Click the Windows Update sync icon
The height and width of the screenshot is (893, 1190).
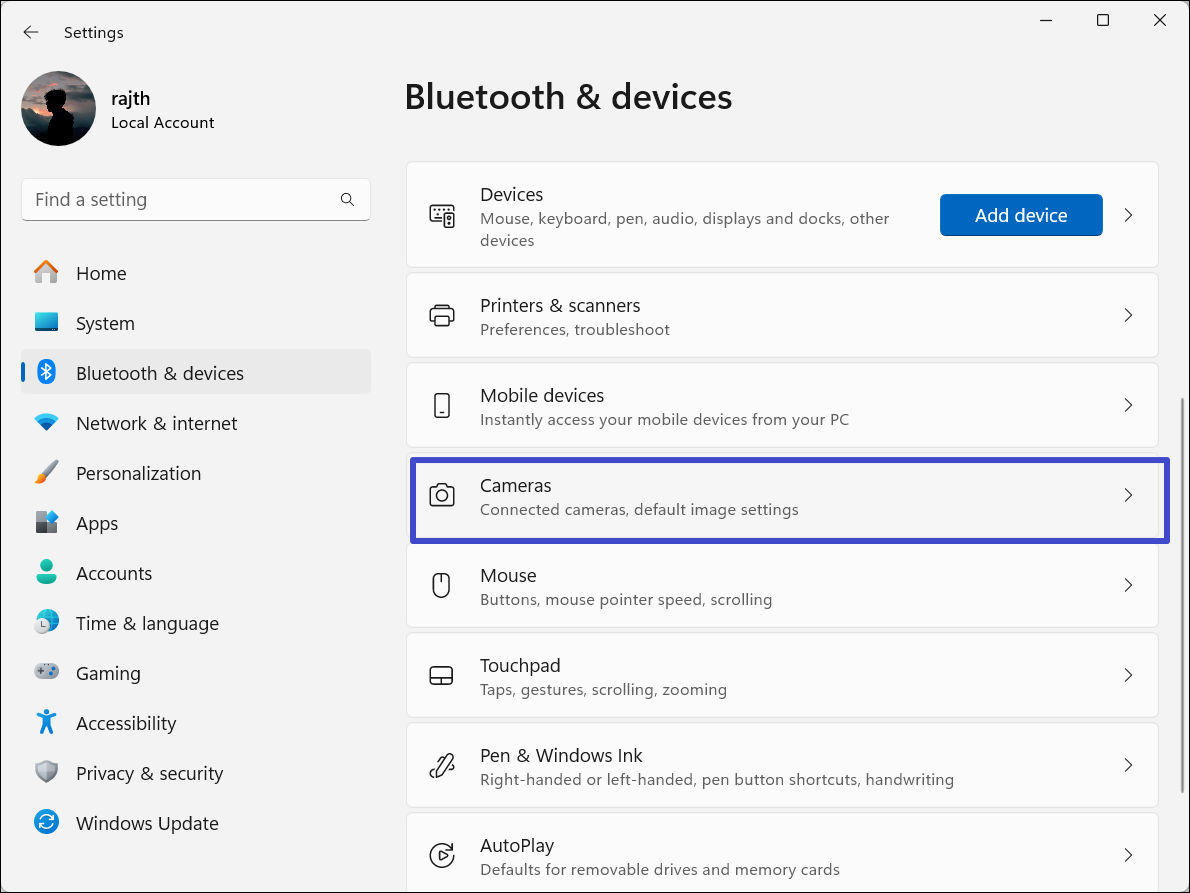46,823
